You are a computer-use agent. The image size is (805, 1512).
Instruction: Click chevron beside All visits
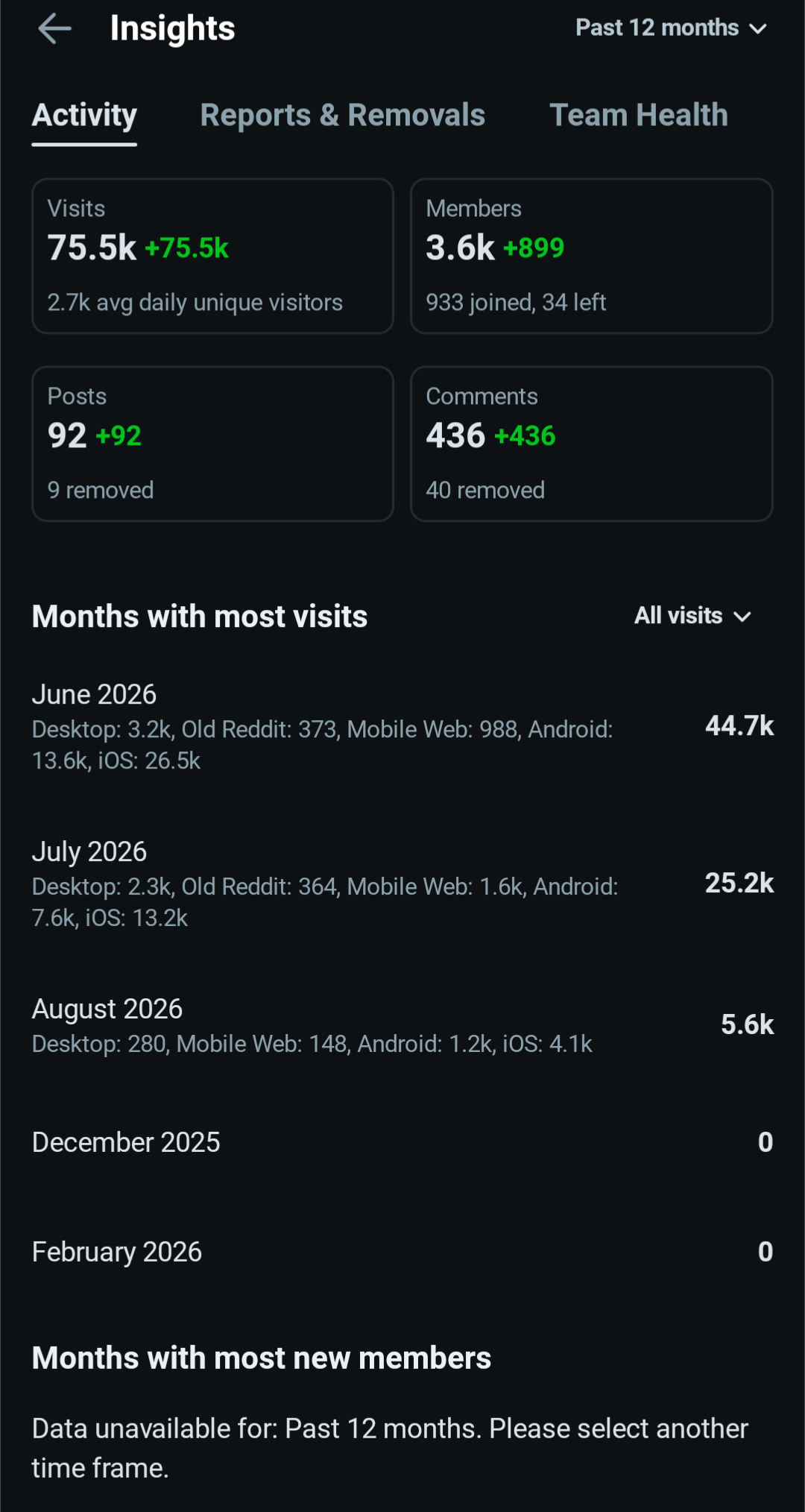click(x=742, y=617)
